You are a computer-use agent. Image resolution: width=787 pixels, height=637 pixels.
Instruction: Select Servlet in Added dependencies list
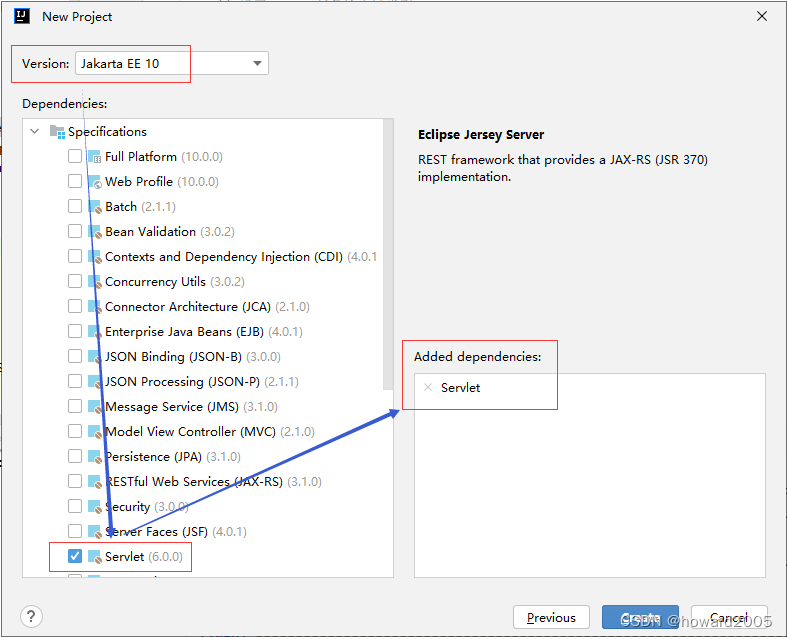(x=460, y=388)
